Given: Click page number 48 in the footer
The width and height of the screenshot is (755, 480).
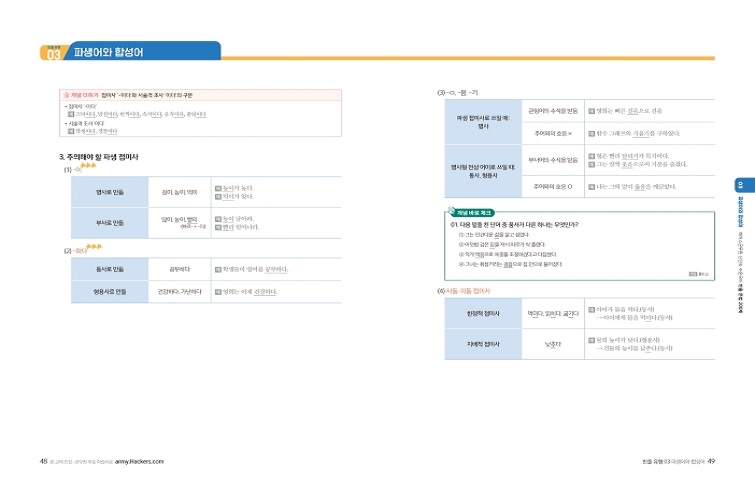Looking at the screenshot, I should pyautogui.click(x=44, y=461).
